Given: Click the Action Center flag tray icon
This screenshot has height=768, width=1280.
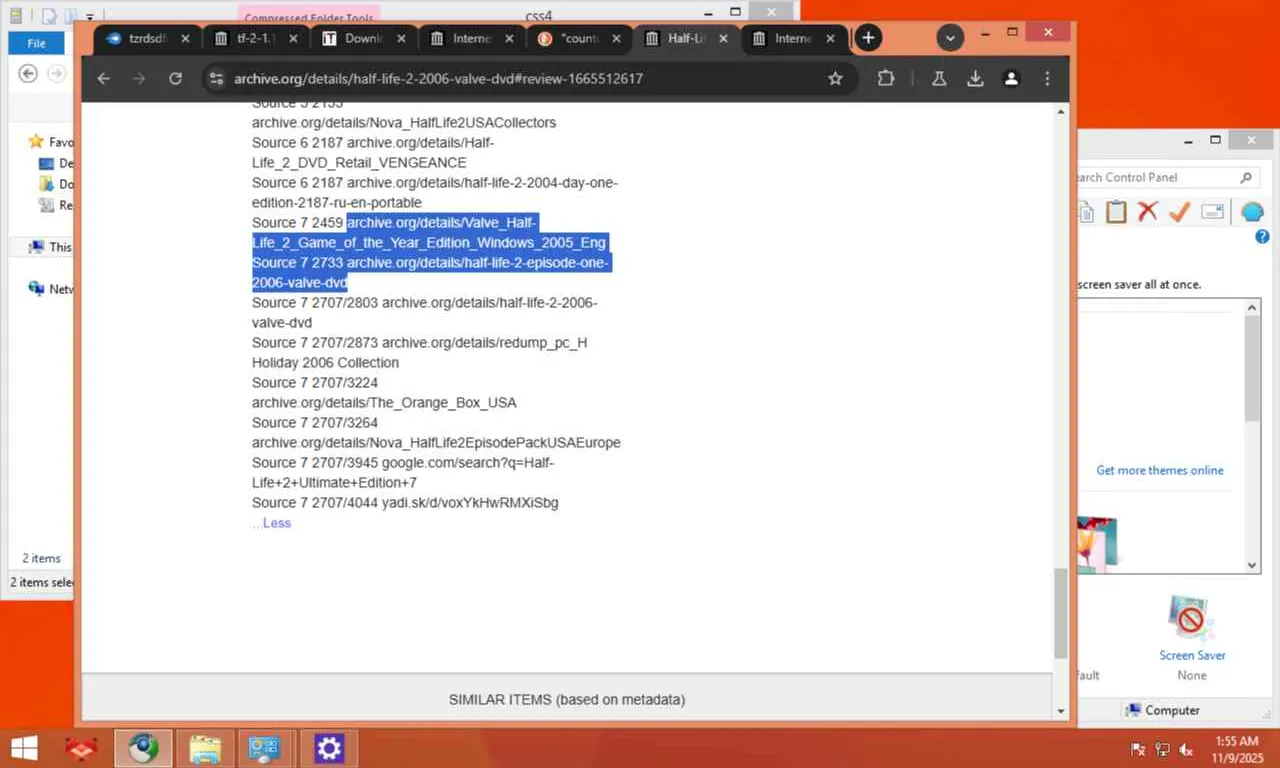Looking at the screenshot, I should point(1138,749).
